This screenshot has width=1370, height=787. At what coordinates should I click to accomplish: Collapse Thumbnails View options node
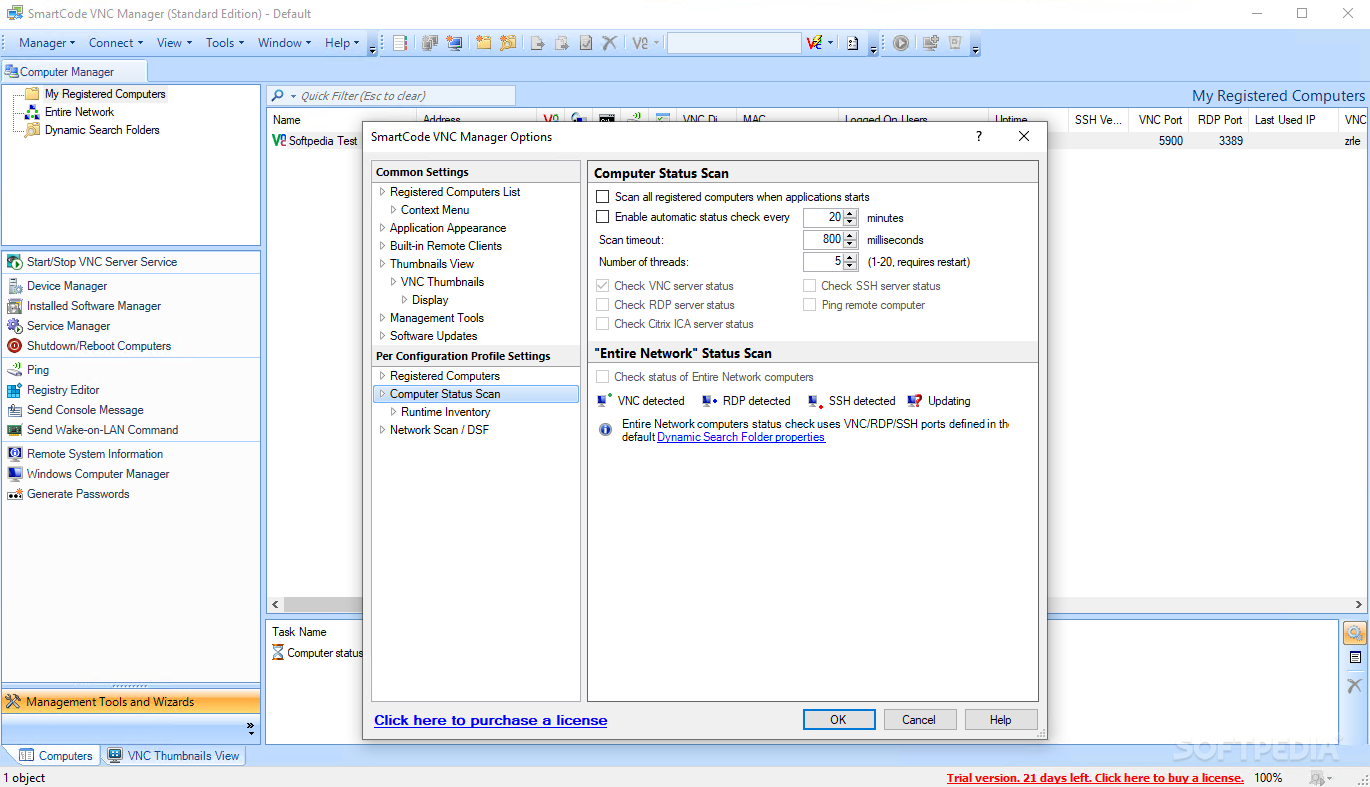tap(382, 264)
